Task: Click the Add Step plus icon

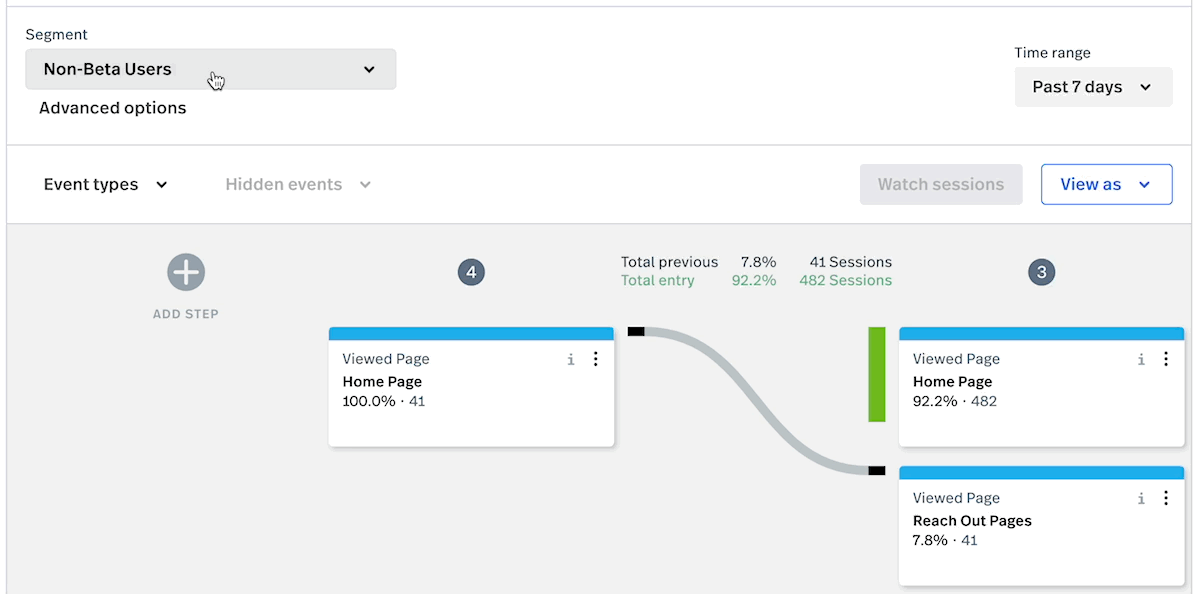Action: coord(186,272)
